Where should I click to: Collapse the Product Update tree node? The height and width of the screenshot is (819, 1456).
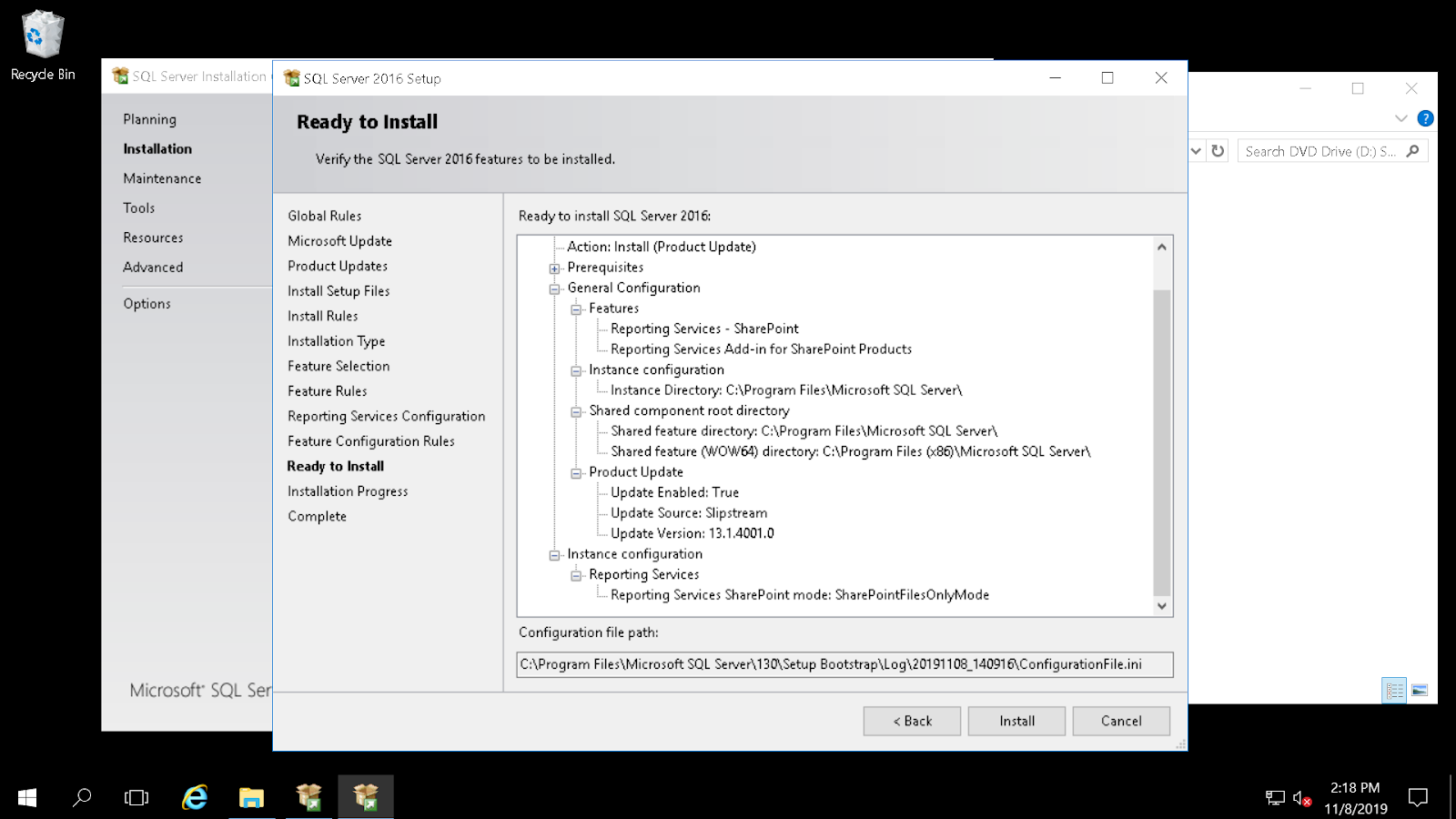point(576,473)
